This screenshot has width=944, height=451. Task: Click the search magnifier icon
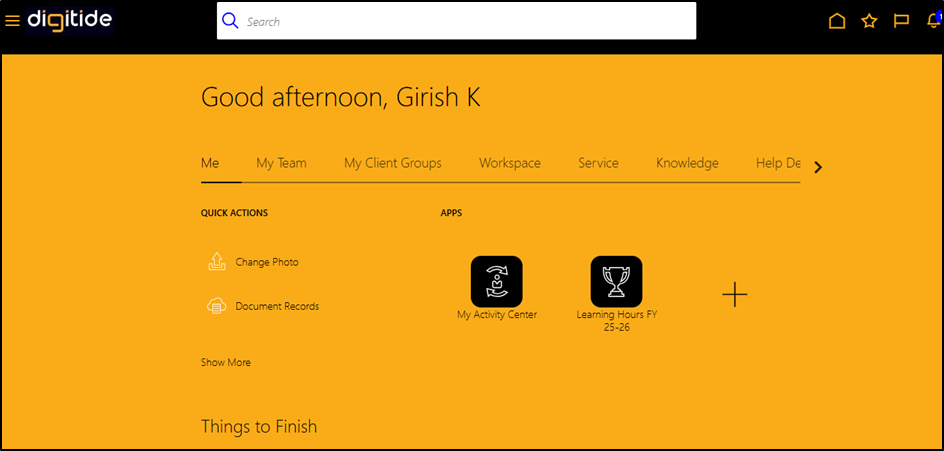pyautogui.click(x=230, y=21)
